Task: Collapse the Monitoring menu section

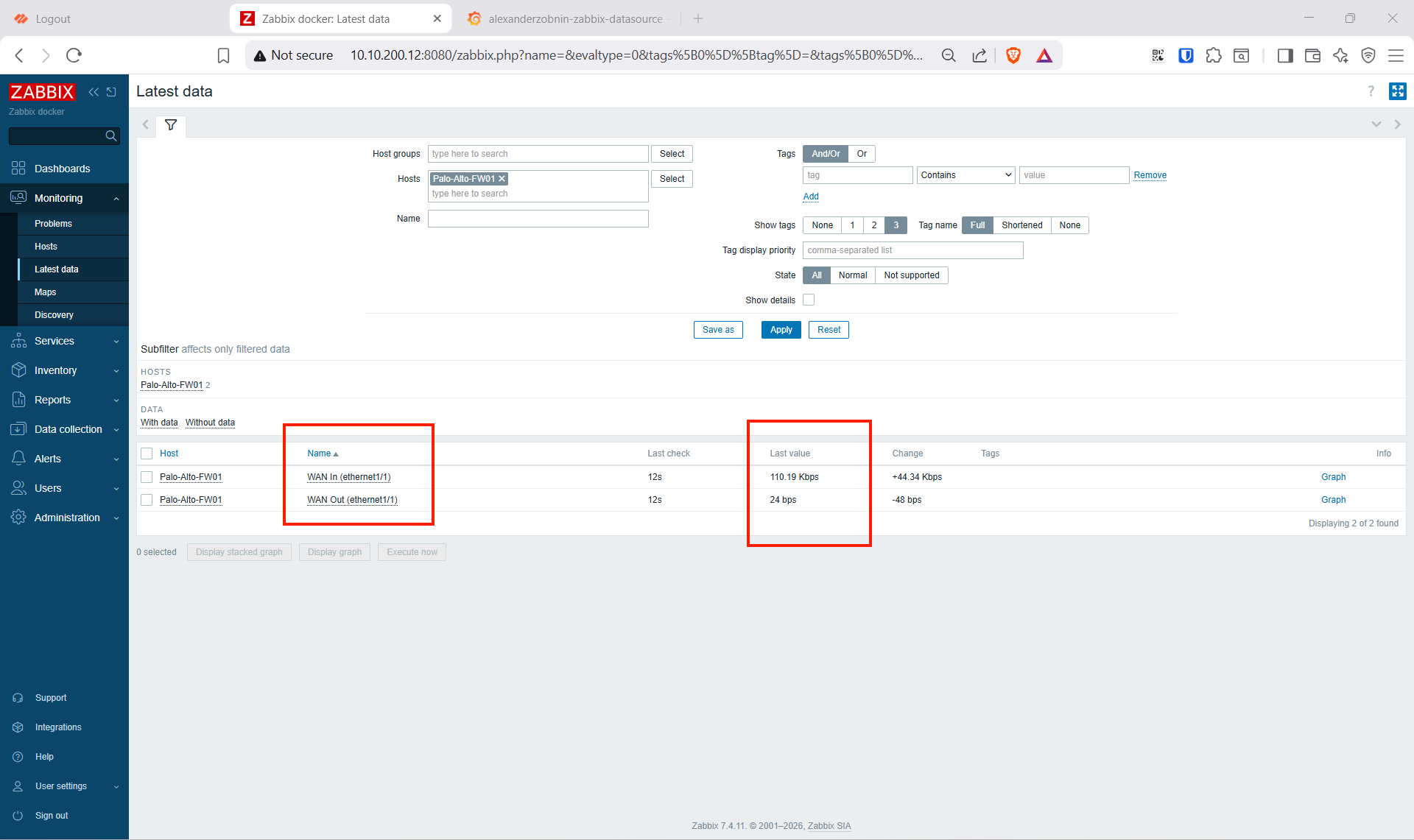Action: (65, 198)
